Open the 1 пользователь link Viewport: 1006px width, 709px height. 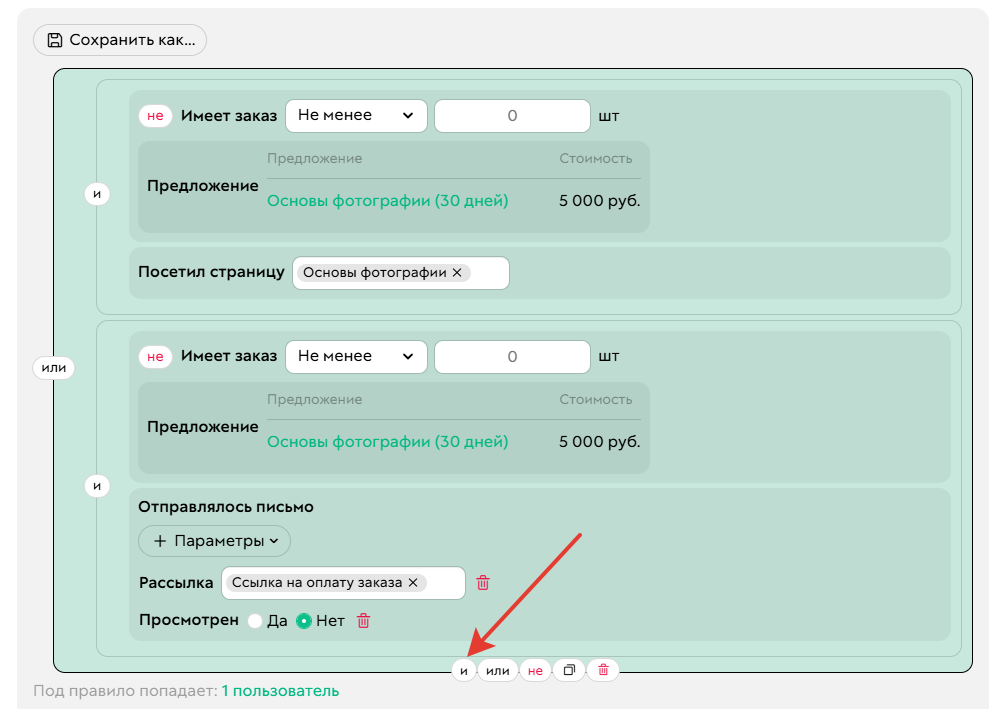[280, 691]
